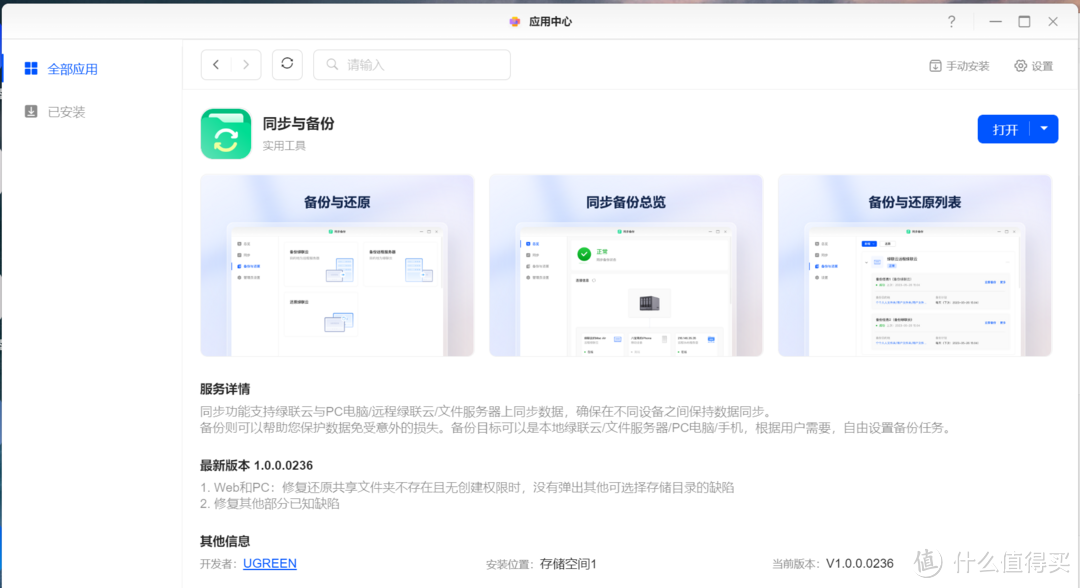Open the UGREEN developer link
Screen dimensions: 1080x588
pyautogui.click(x=269, y=563)
